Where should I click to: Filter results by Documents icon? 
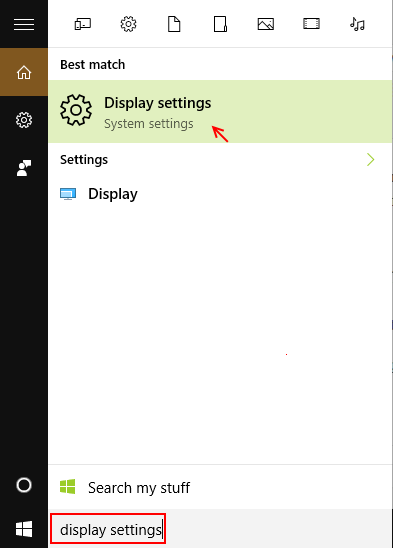tap(174, 24)
